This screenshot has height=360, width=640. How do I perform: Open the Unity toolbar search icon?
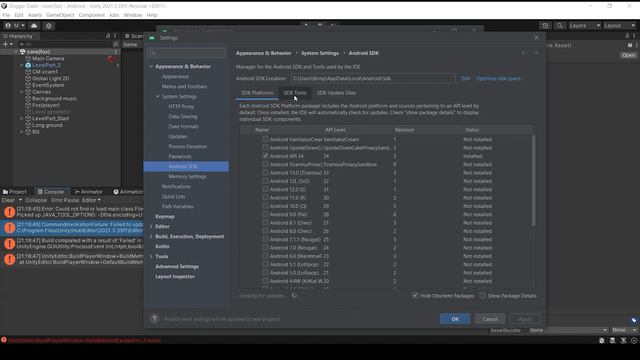click(x=560, y=25)
